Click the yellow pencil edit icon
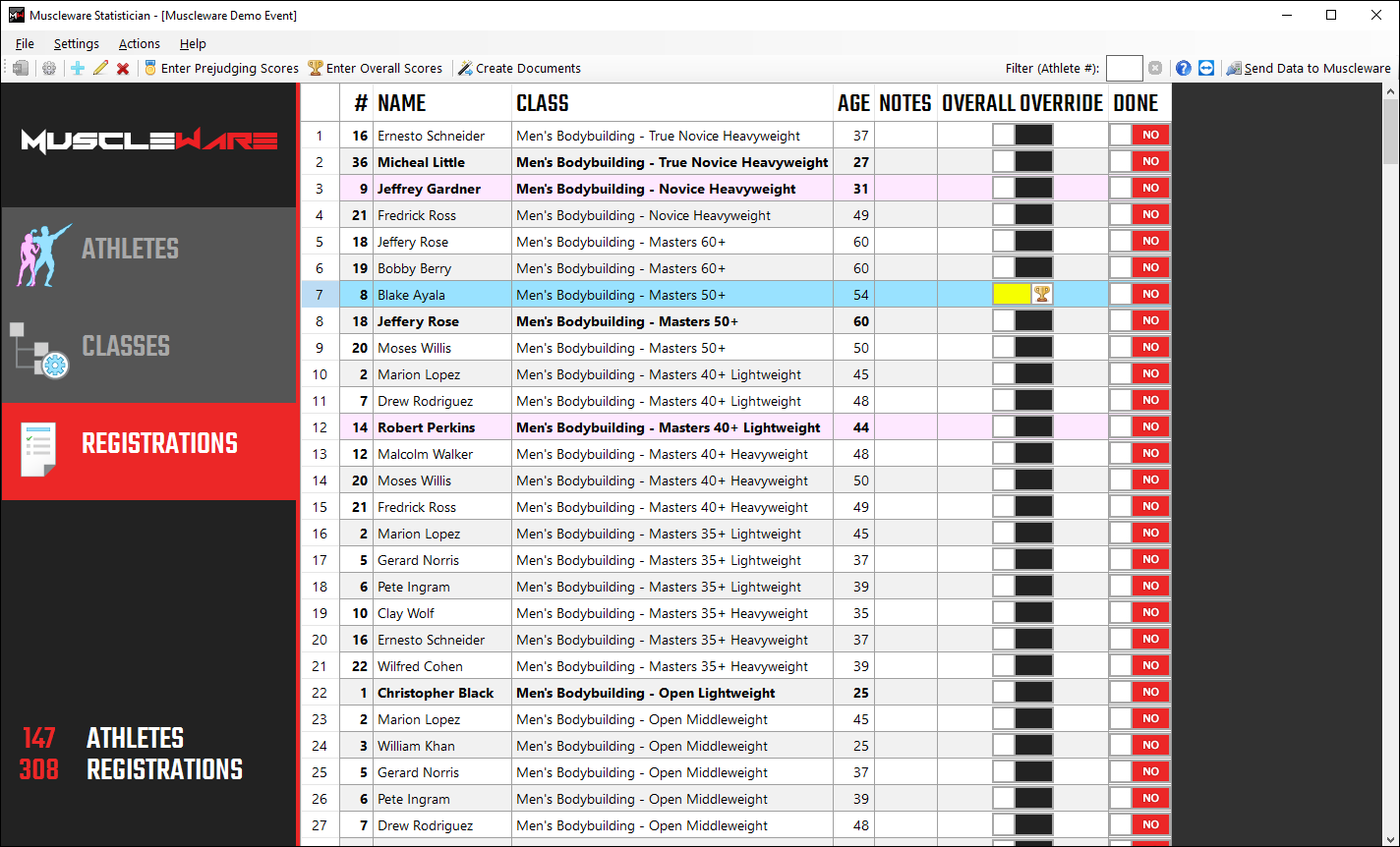1400x847 pixels. click(100, 68)
